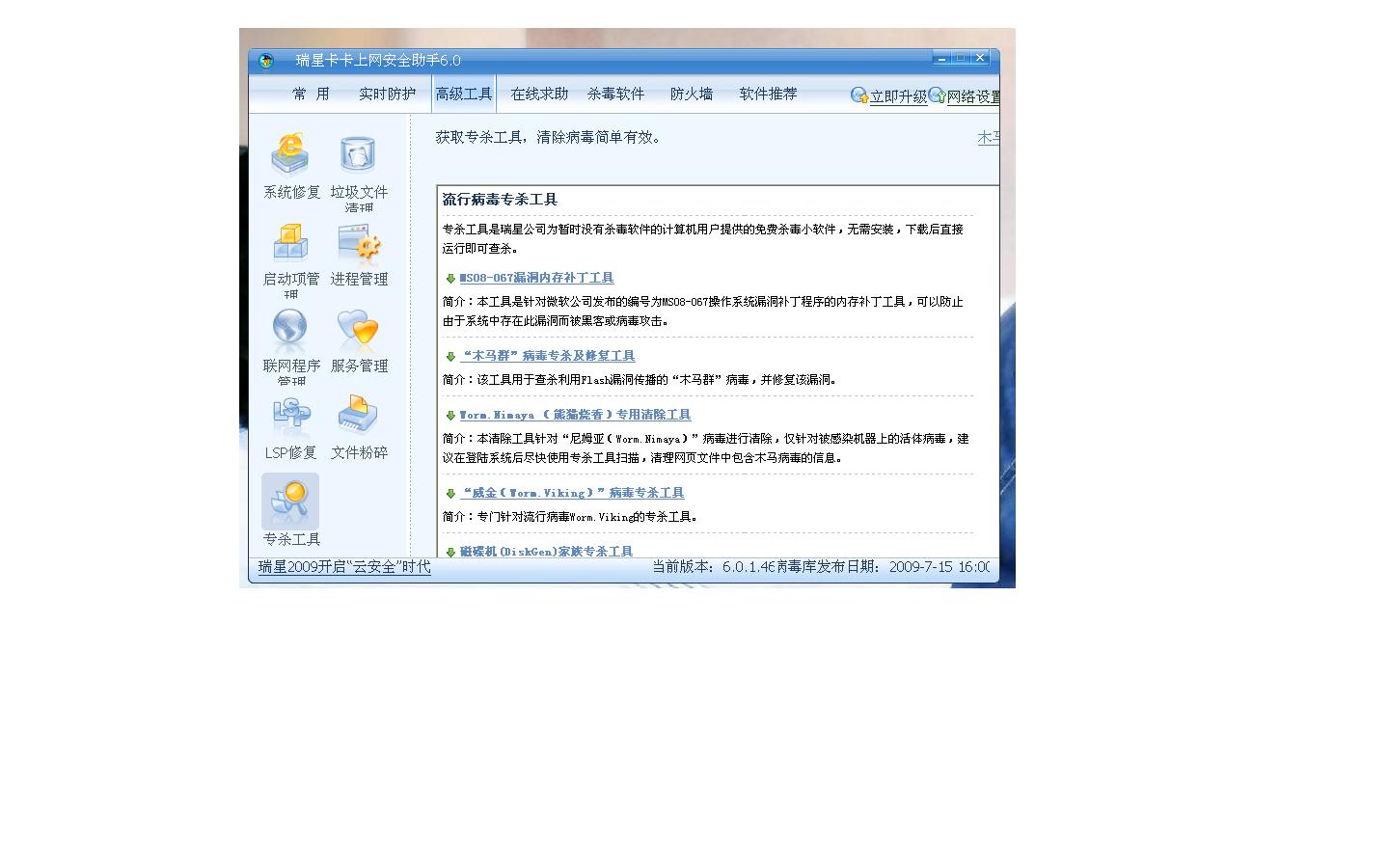Click the 立即升级 upgrade globe icon

pos(859,95)
